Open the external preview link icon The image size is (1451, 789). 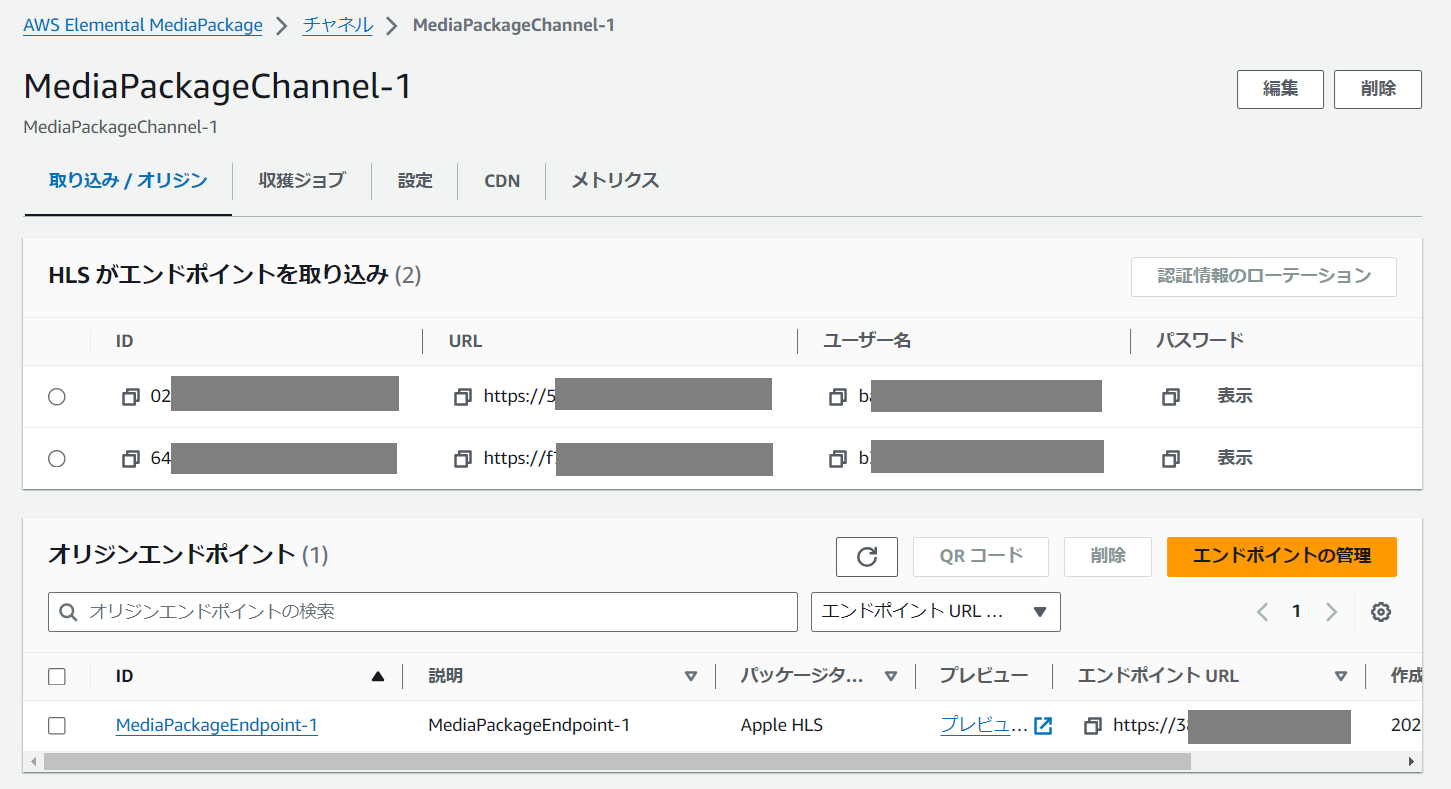(1043, 726)
